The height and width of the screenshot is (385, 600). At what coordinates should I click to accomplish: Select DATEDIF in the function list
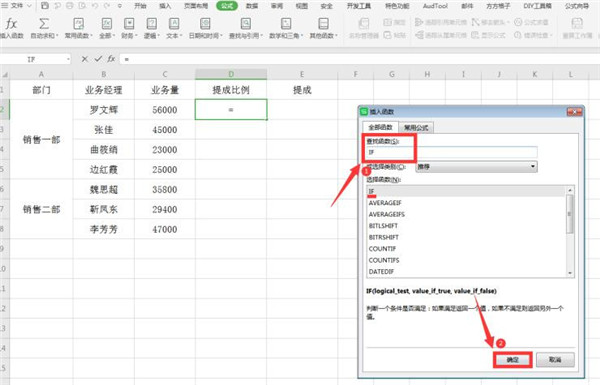[x=466, y=271]
